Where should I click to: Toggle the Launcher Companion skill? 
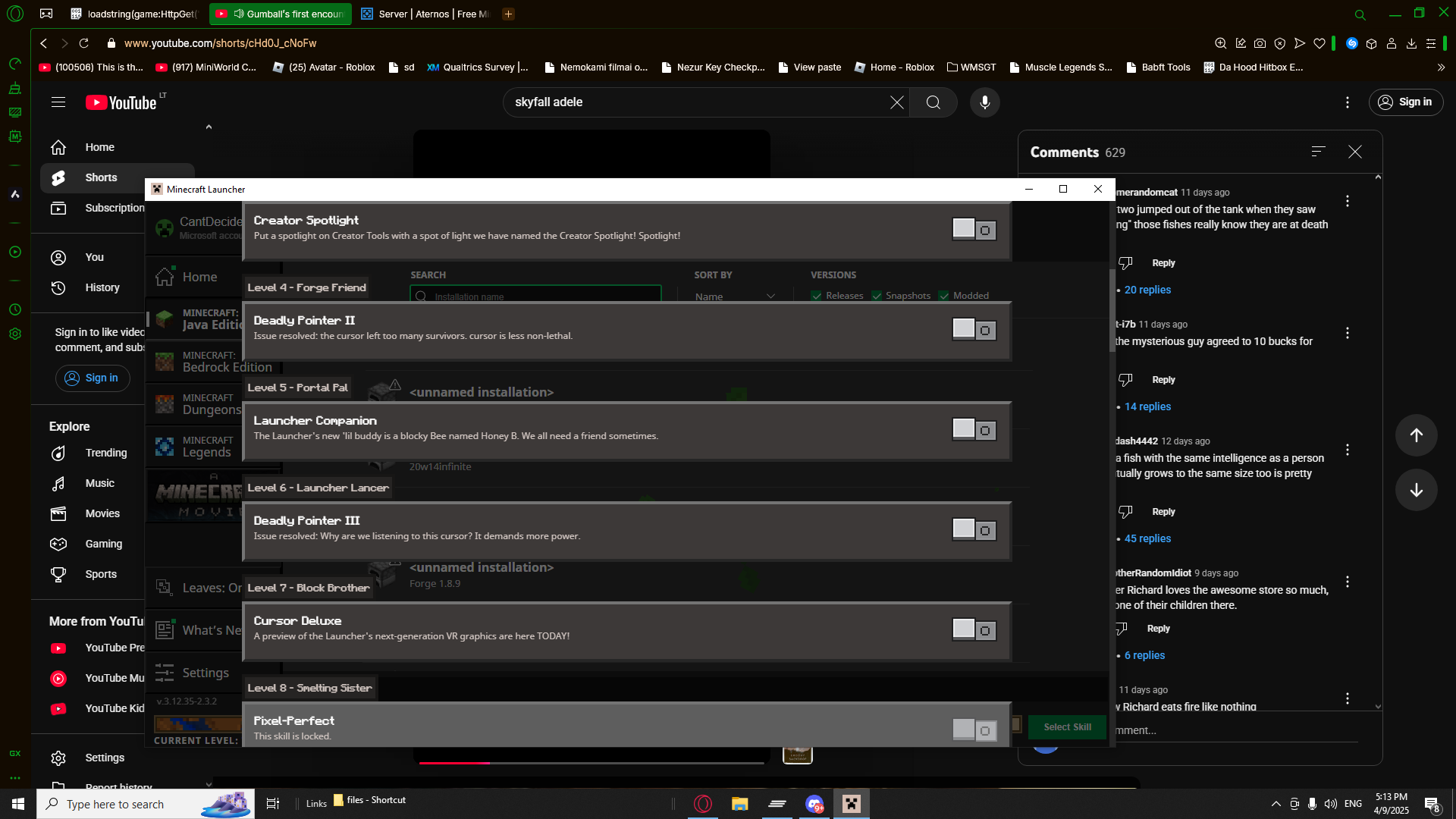click(974, 429)
